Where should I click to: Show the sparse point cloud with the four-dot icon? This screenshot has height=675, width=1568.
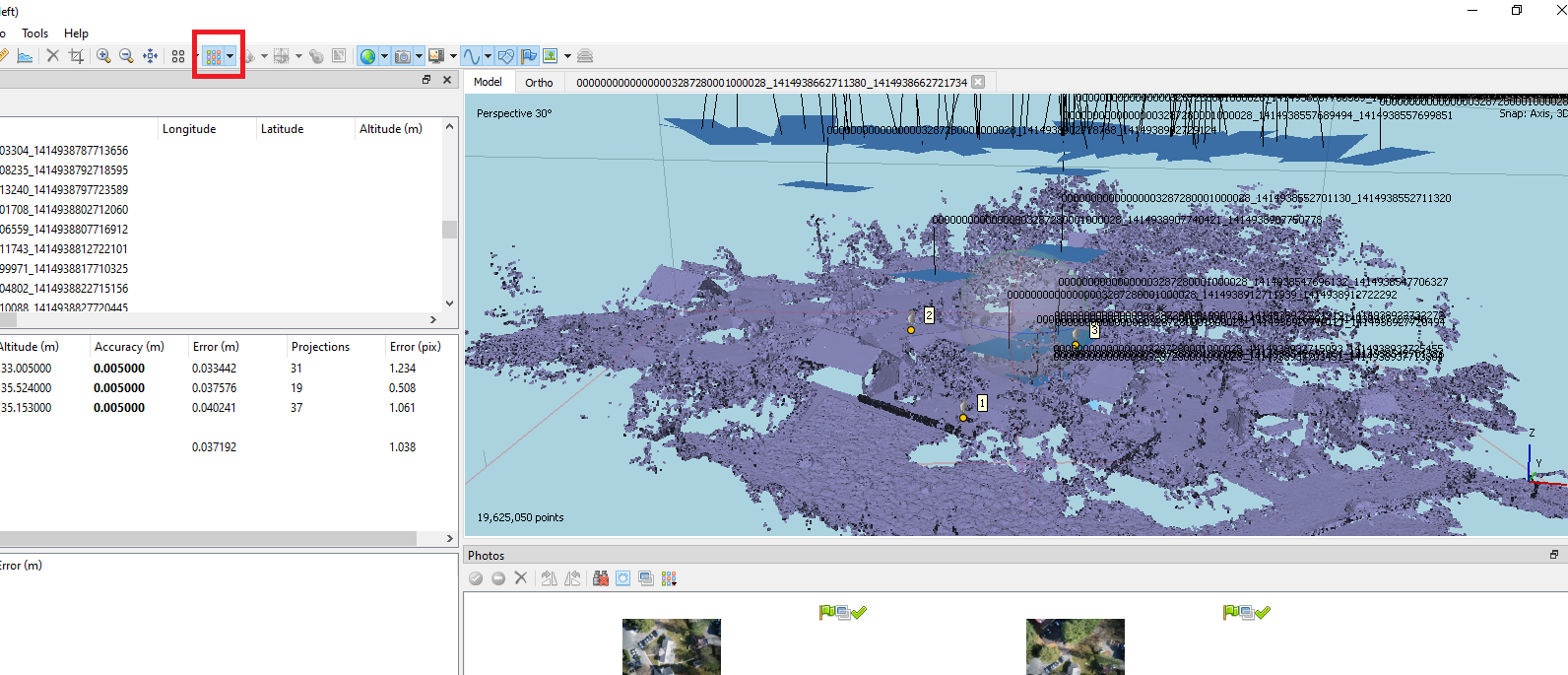pyautogui.click(x=178, y=56)
